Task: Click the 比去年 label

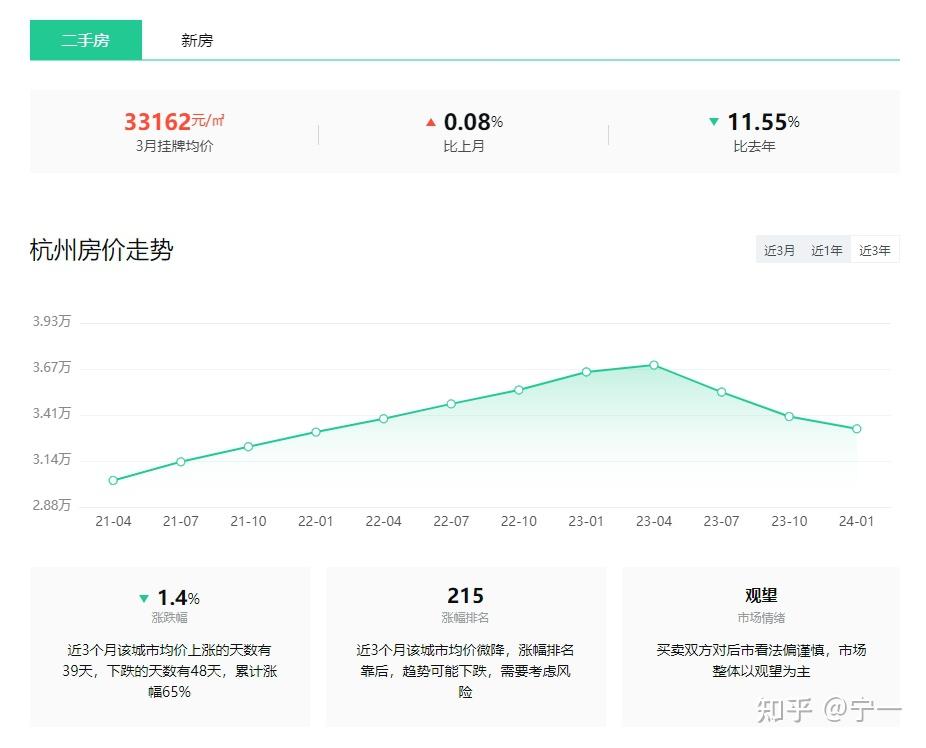Action: 754,146
